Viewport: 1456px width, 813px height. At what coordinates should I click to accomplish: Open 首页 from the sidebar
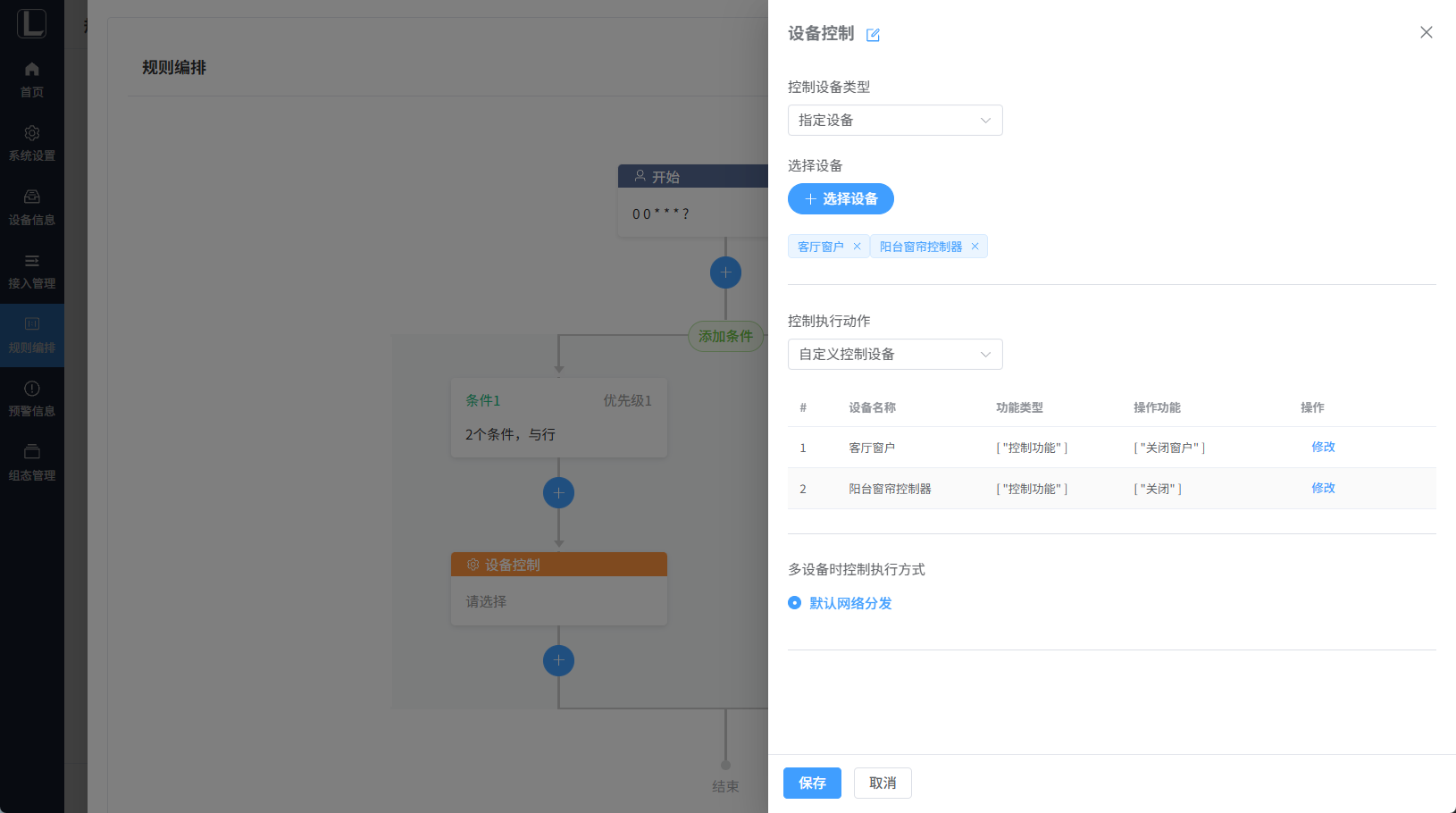[x=32, y=80]
